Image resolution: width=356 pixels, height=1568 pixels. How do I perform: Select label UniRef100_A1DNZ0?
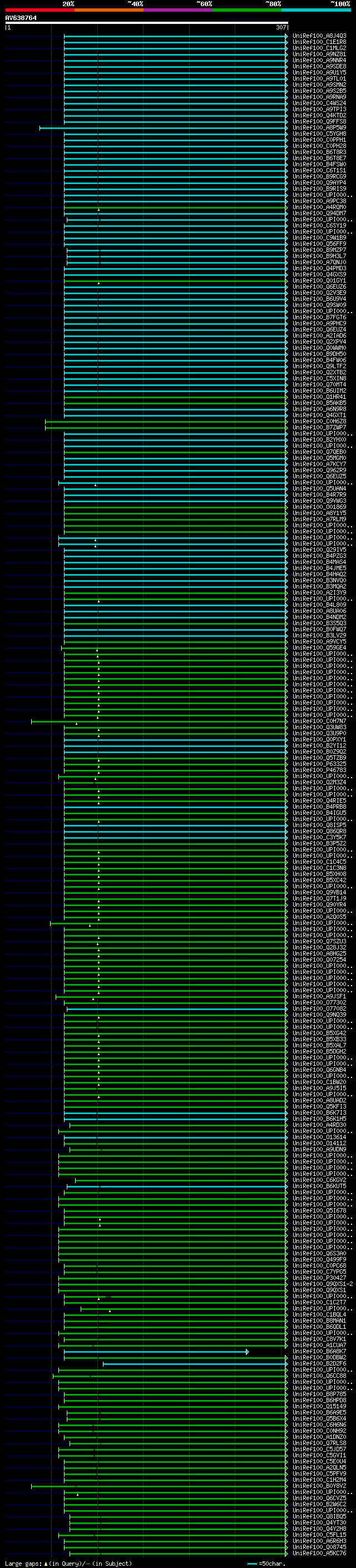coord(319,1437)
